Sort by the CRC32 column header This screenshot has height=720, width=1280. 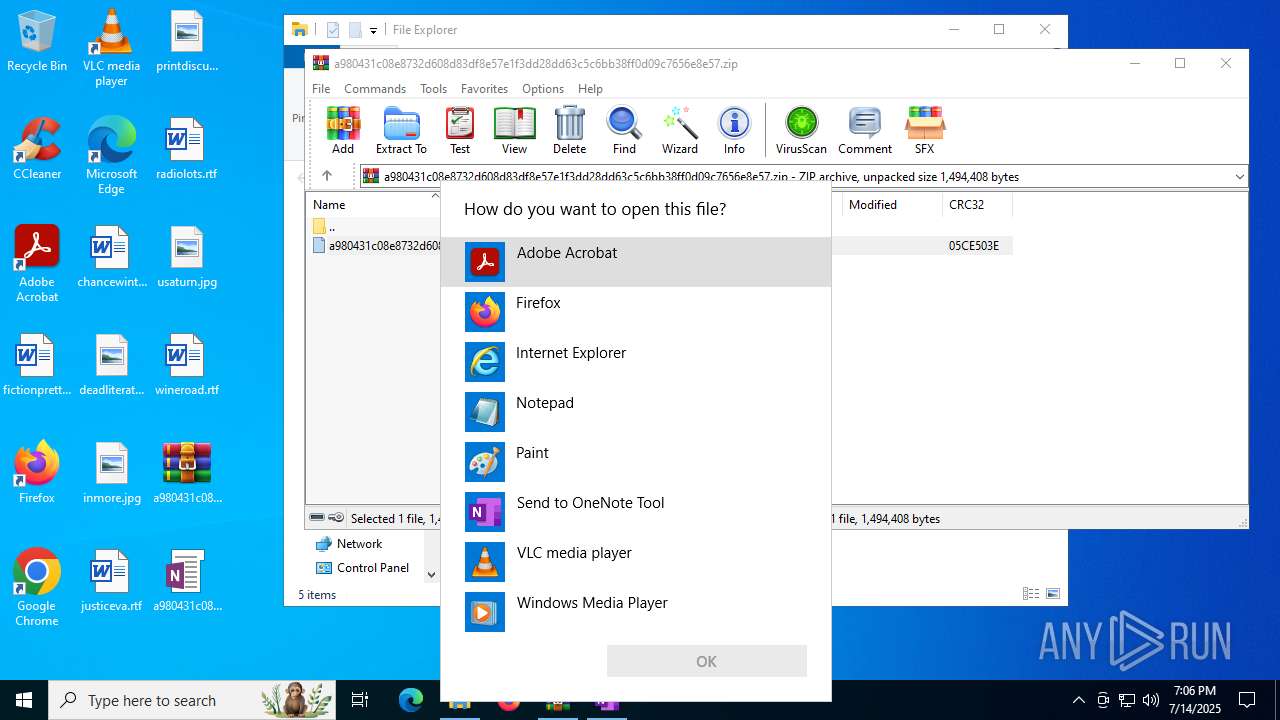[976, 204]
